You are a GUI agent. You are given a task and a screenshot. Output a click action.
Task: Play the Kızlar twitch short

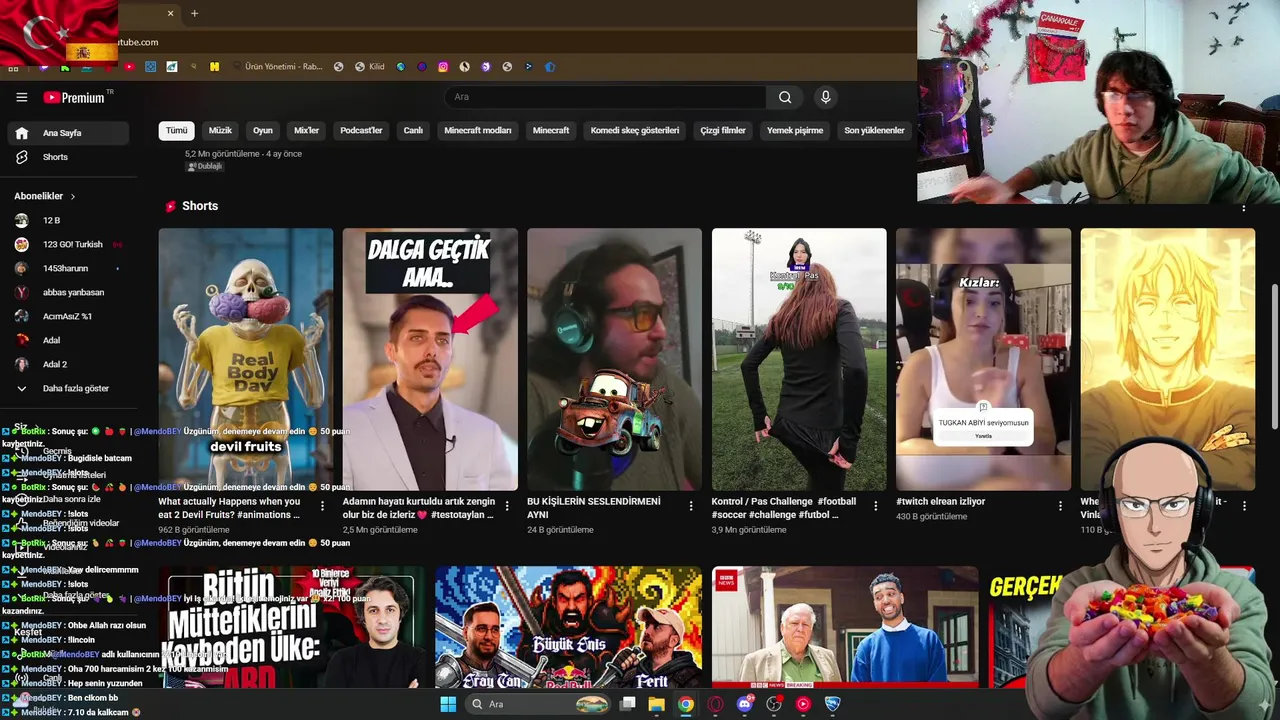click(x=983, y=359)
